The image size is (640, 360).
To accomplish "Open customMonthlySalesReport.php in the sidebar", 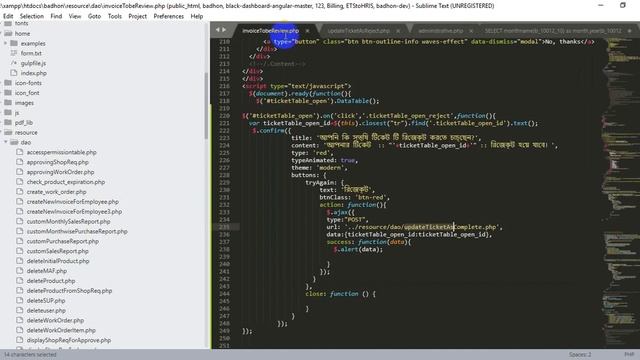I will coord(69,221).
